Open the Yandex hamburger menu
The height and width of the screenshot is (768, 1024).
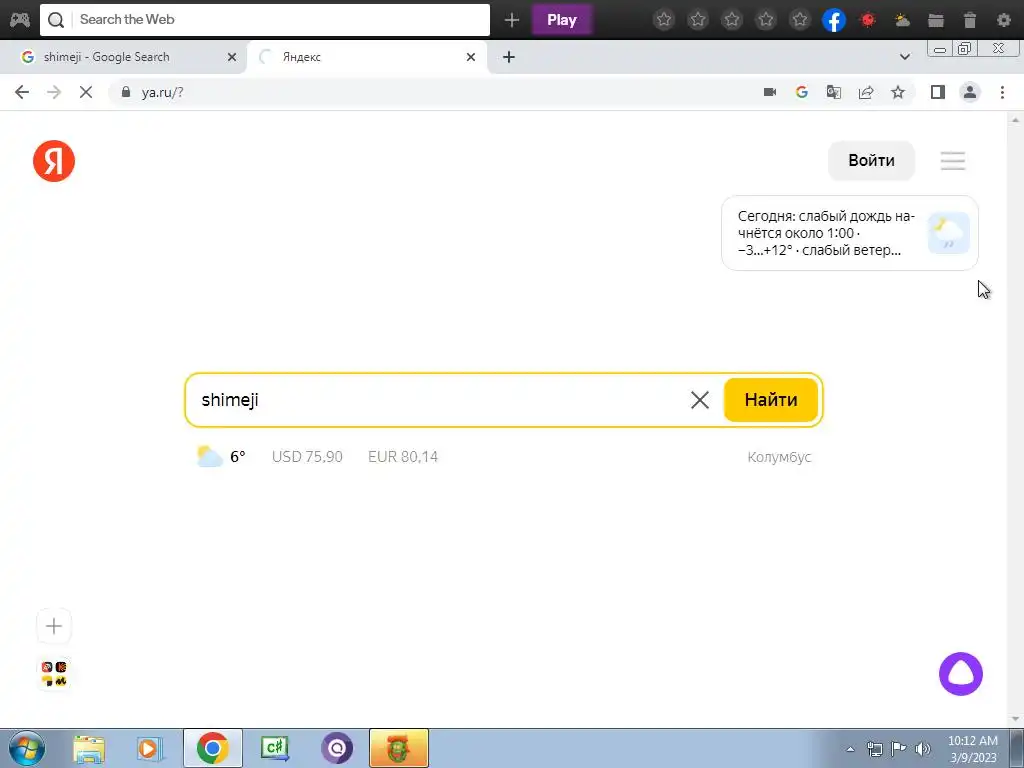pyautogui.click(x=953, y=161)
